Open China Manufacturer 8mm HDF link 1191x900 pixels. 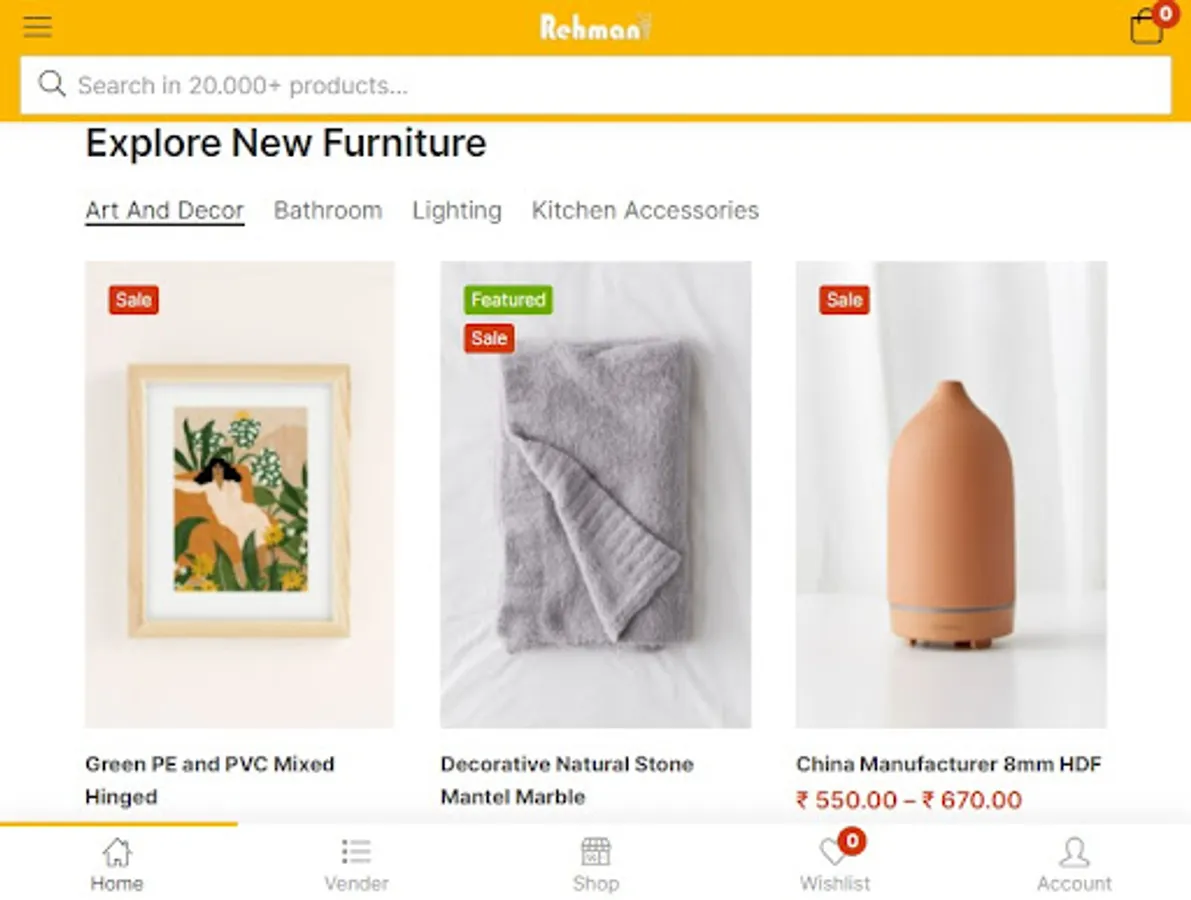pyautogui.click(x=948, y=765)
